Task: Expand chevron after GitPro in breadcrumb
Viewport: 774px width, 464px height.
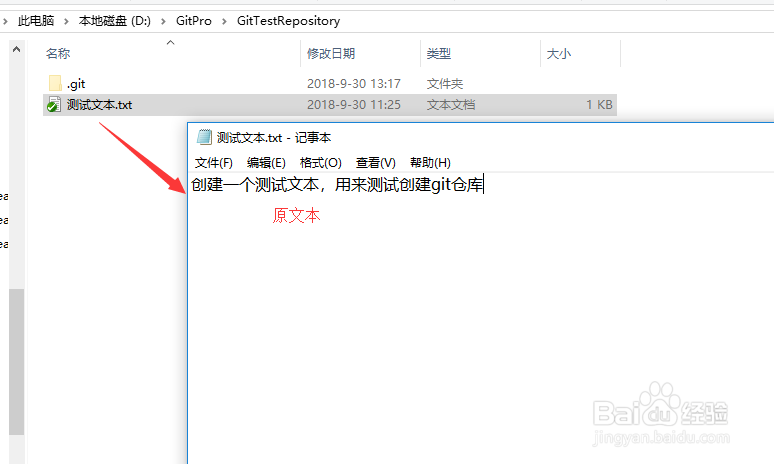Action: [x=225, y=21]
